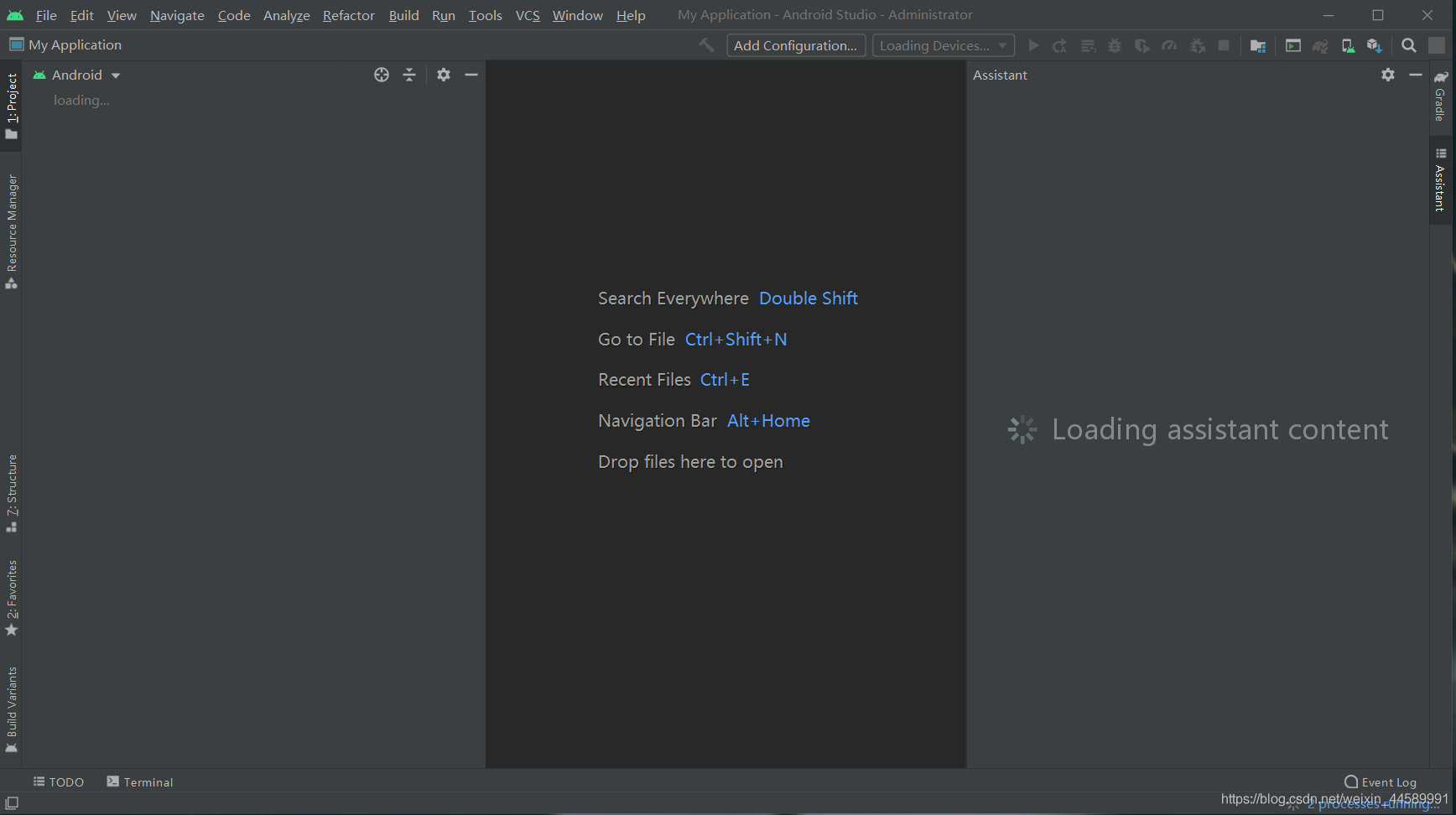Click the 'Drop files here to open' text

[690, 462]
